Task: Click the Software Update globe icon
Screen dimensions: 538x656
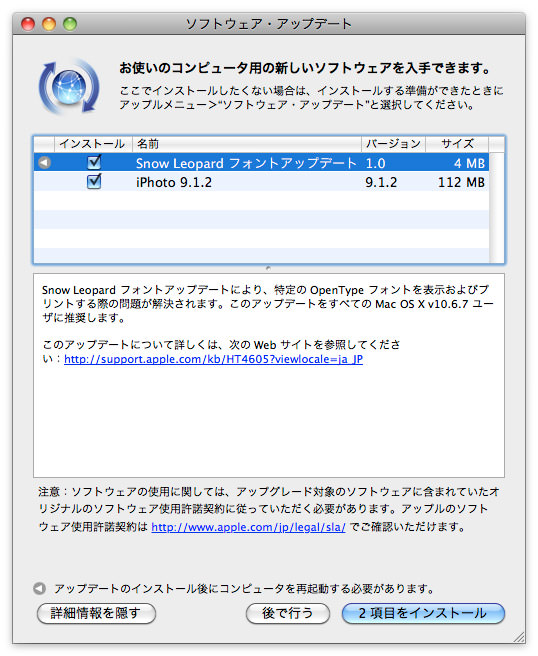Action: tap(69, 87)
